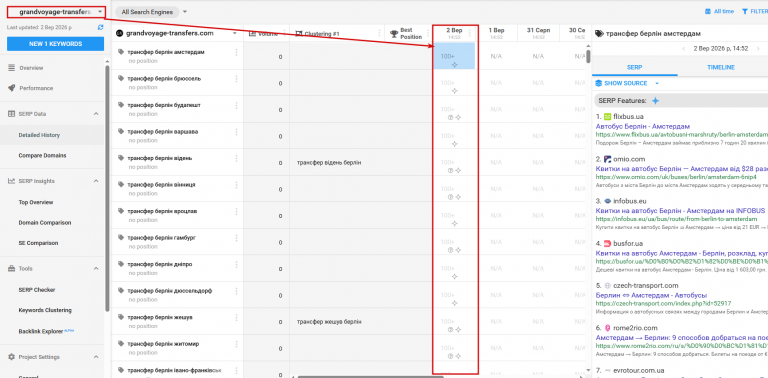Open menu dots for трансфер берлін вінниця
The height and width of the screenshot is (378, 768).
(x=237, y=185)
